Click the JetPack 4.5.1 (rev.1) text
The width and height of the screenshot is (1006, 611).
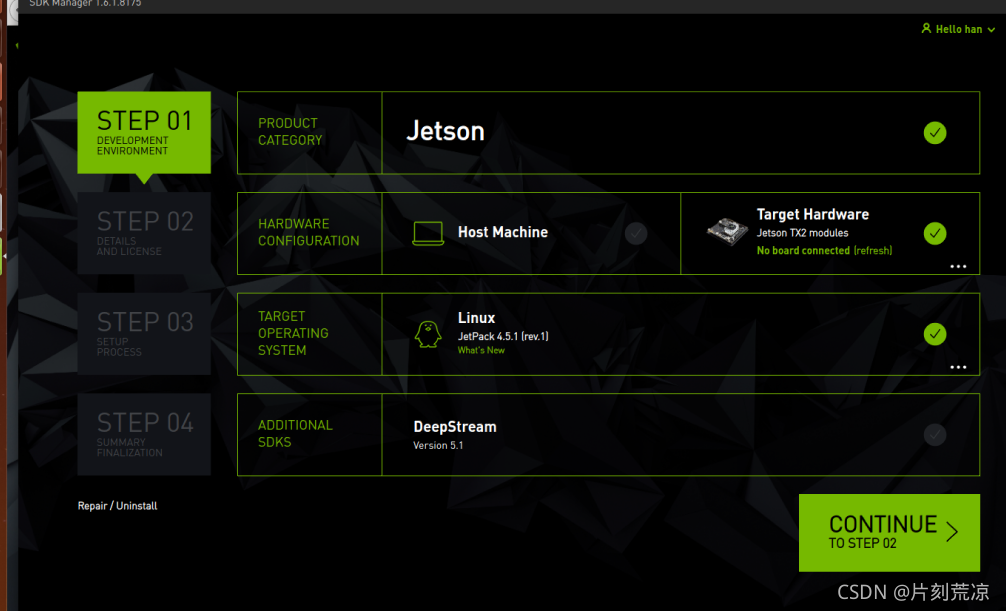(503, 336)
